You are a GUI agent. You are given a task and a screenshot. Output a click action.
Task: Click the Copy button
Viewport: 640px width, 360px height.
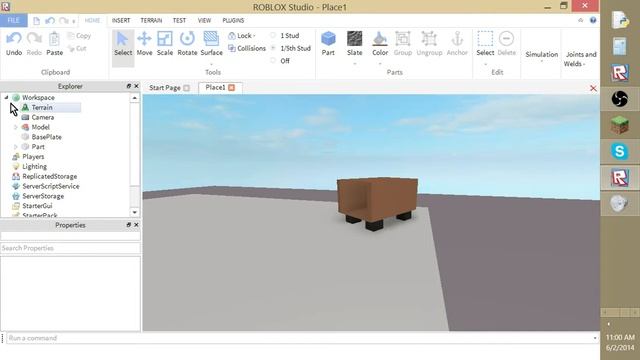(x=79, y=36)
